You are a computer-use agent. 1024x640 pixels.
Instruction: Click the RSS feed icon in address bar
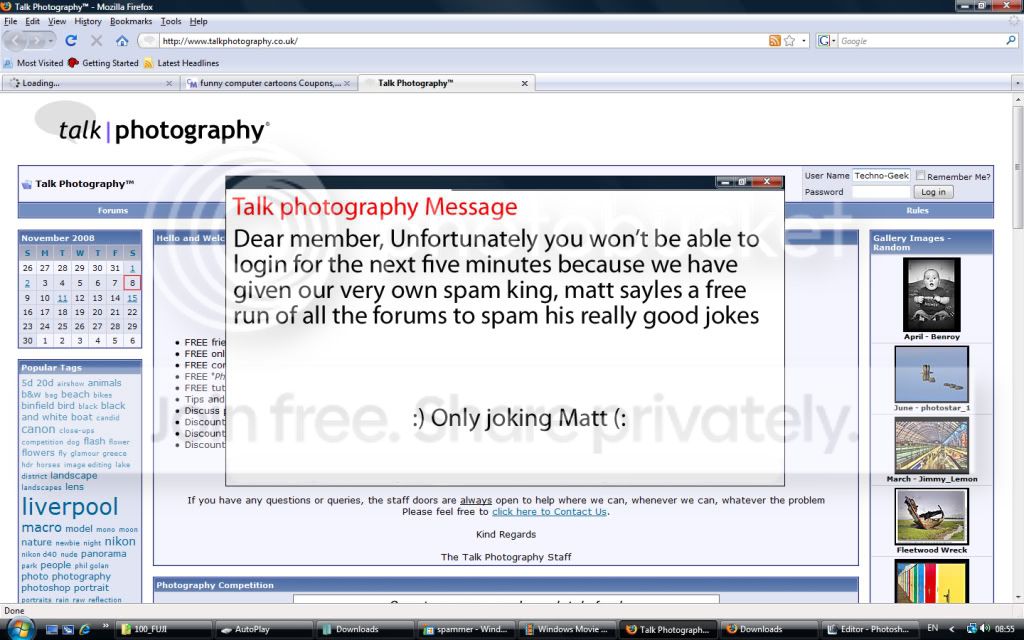coord(774,41)
